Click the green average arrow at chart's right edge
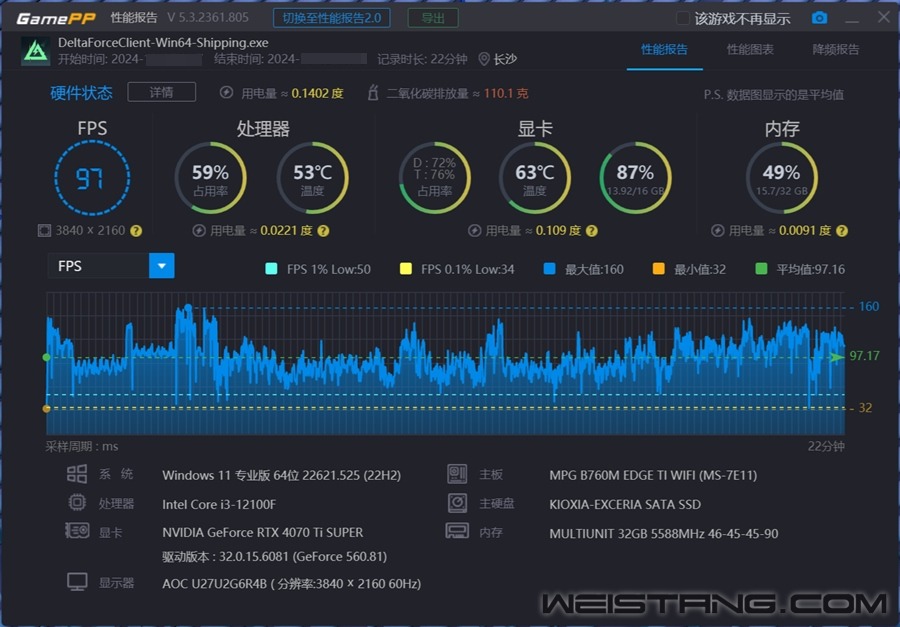The width and height of the screenshot is (900, 627). point(837,357)
